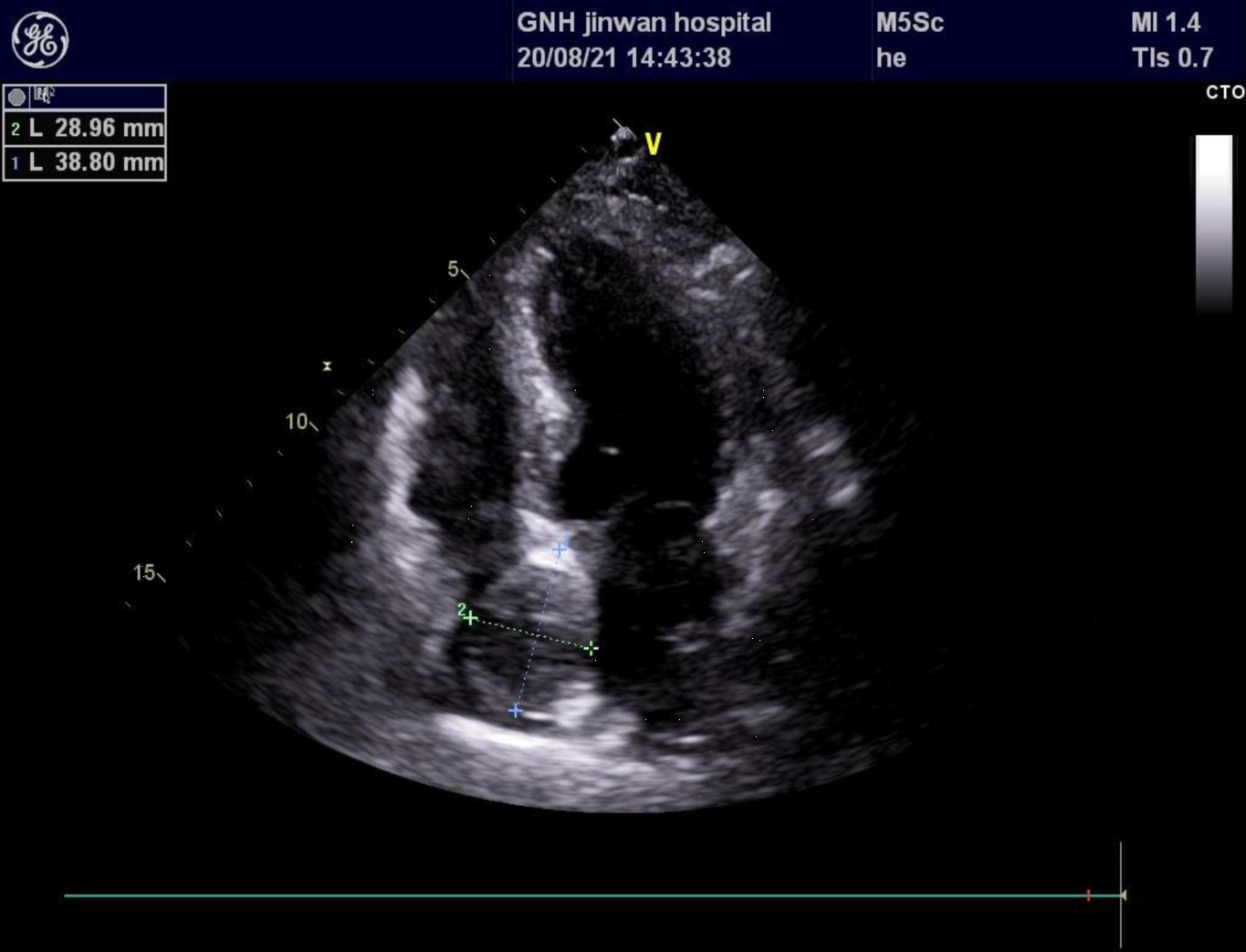The width and height of the screenshot is (1246, 952).
Task: Click the gray octagon icon in measurement box
Action: click(x=16, y=97)
